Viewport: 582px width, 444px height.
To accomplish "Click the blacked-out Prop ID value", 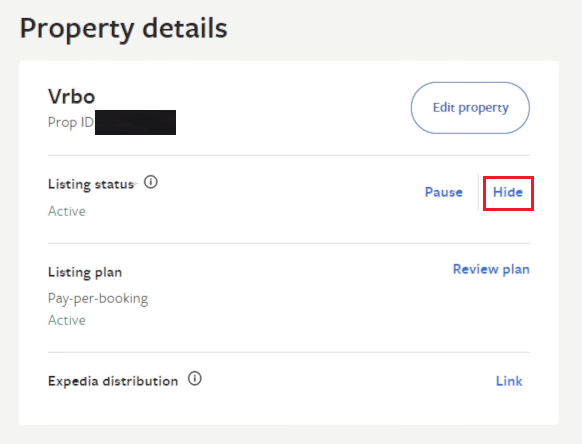I will pos(135,122).
